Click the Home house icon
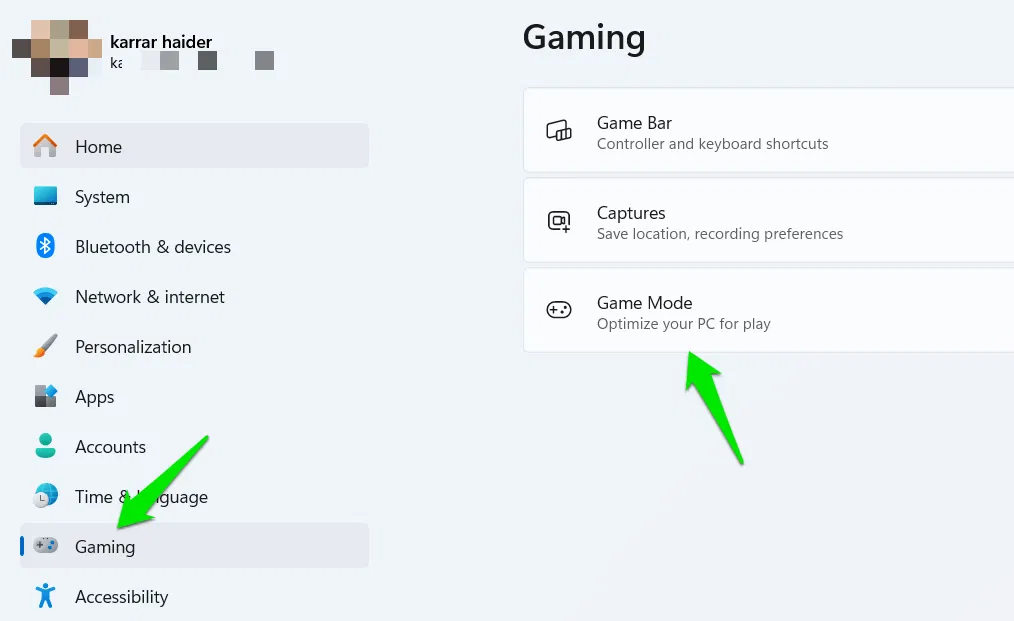This screenshot has width=1014, height=621. (x=46, y=146)
